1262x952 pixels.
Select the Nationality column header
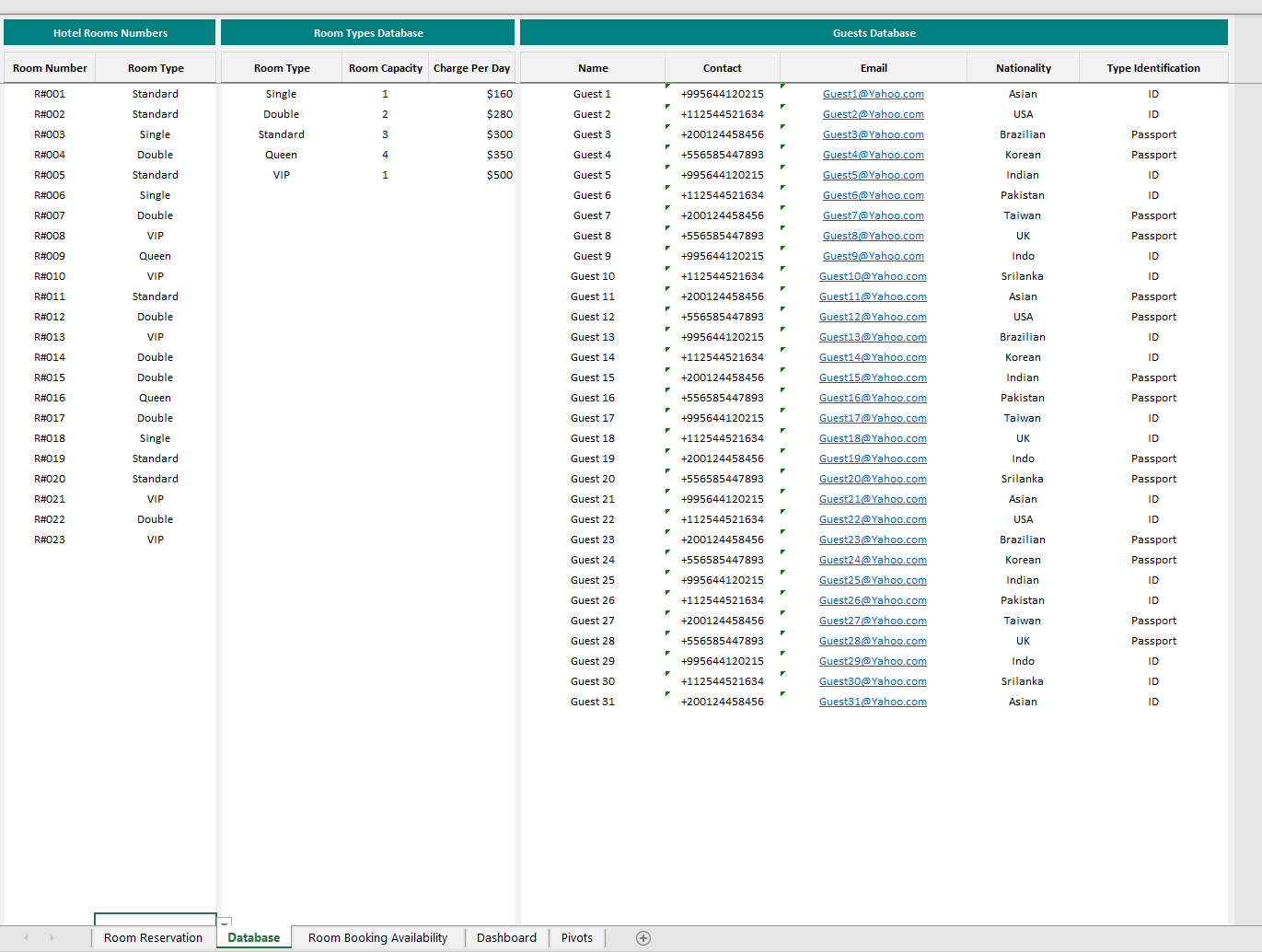[x=1024, y=68]
